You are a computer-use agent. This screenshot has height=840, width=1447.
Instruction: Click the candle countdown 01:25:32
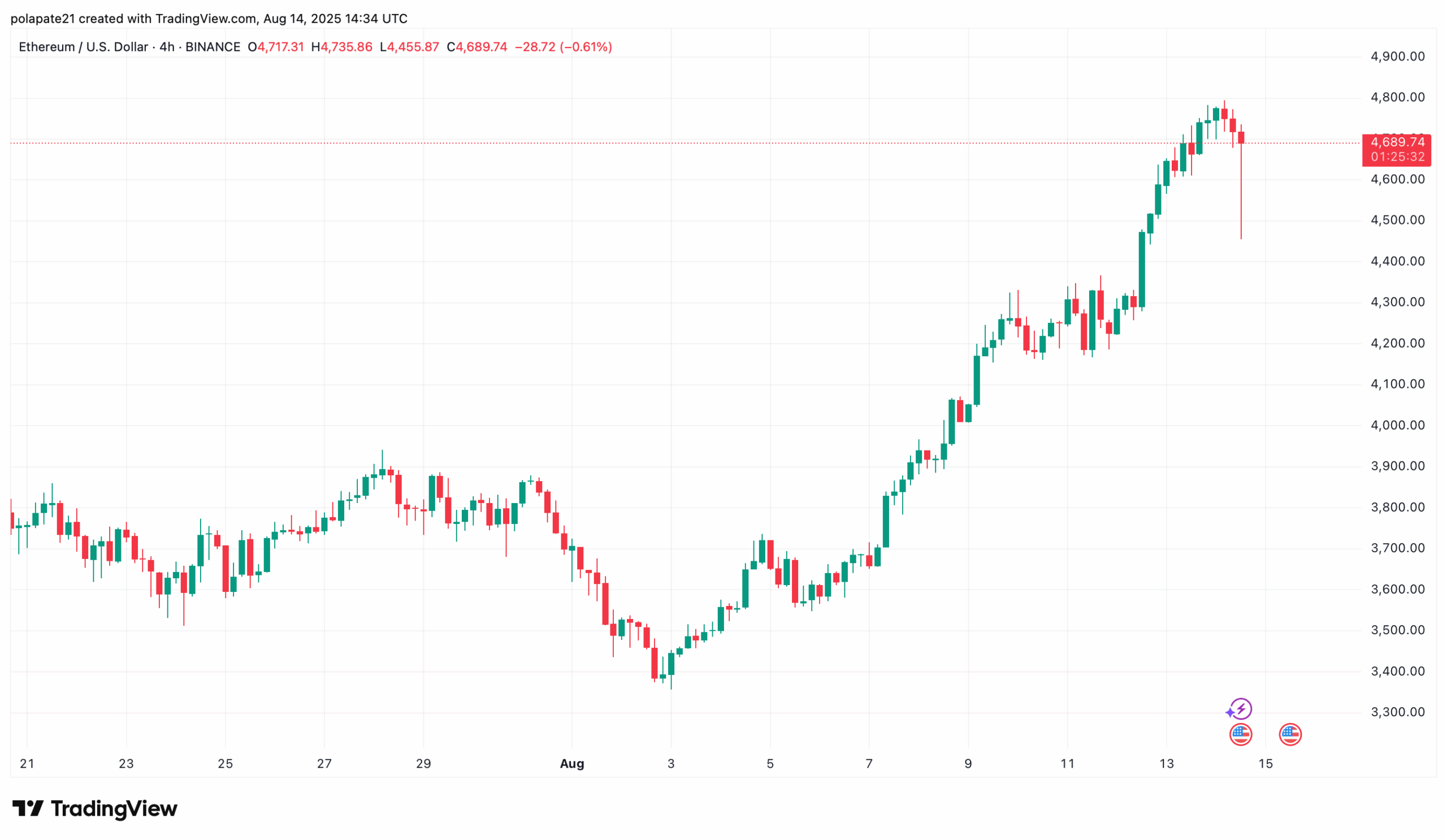(x=1398, y=157)
